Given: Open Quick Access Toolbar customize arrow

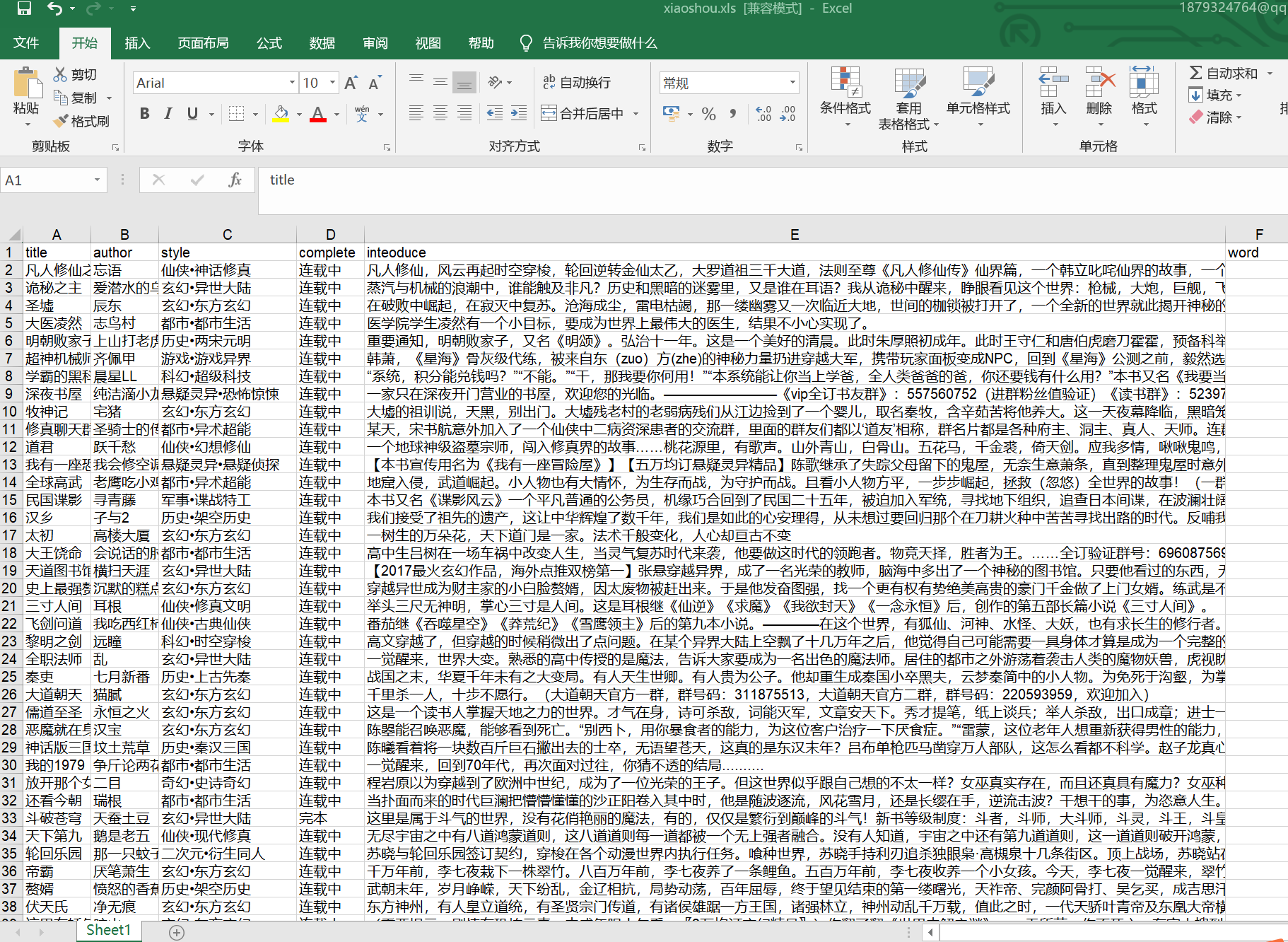Looking at the screenshot, I should [133, 8].
